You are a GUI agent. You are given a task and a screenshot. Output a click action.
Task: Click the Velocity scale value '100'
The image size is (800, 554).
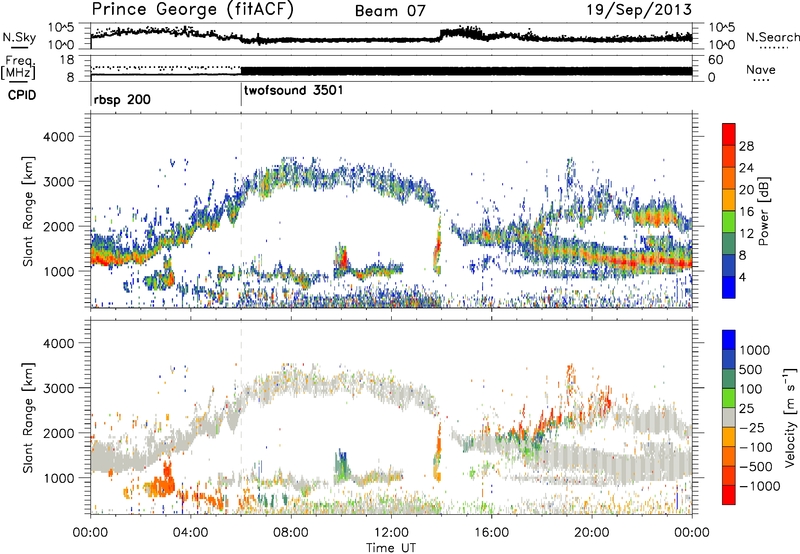(x=751, y=389)
